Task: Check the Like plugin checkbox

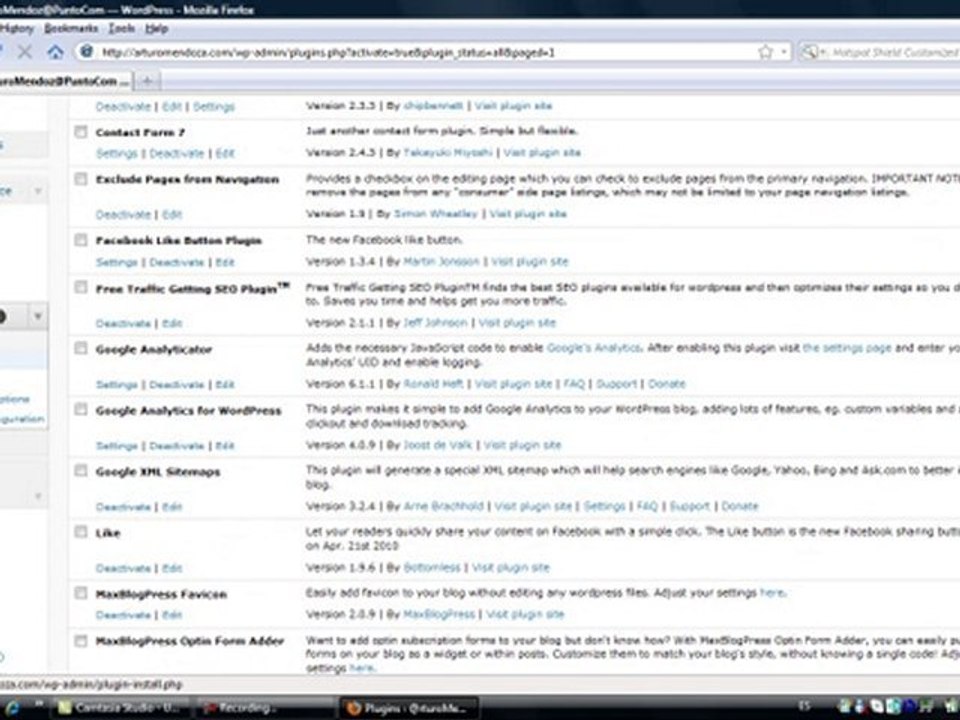Action: coord(81,532)
